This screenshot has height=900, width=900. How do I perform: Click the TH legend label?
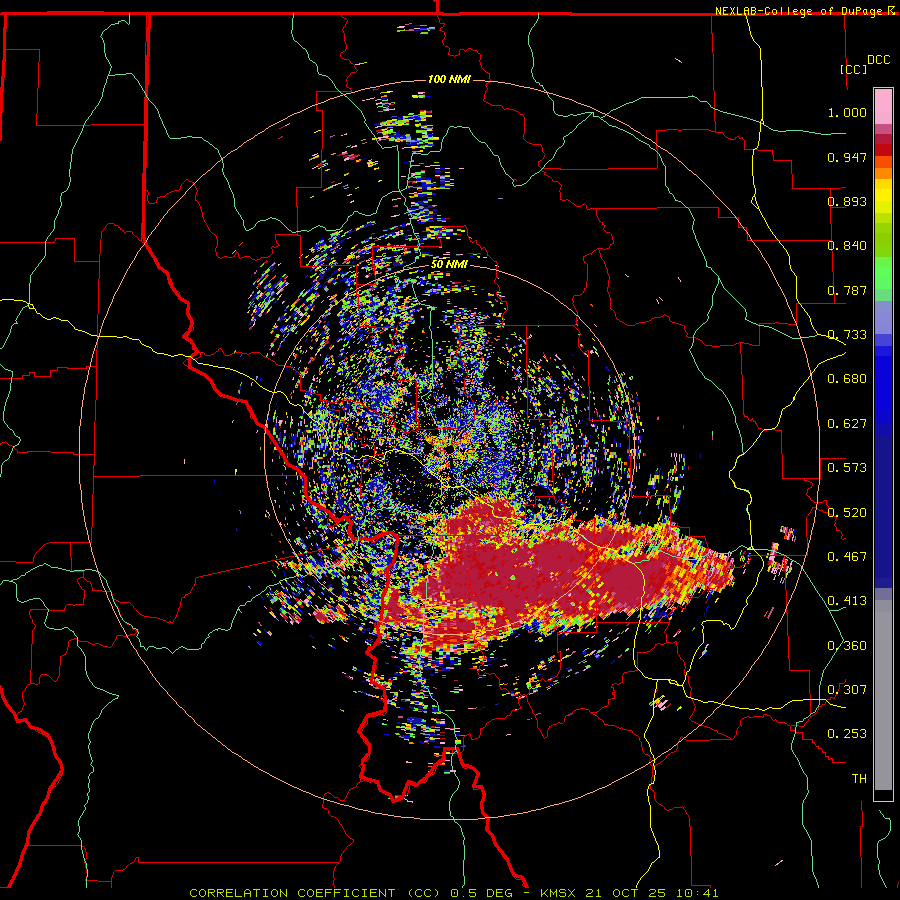859,779
